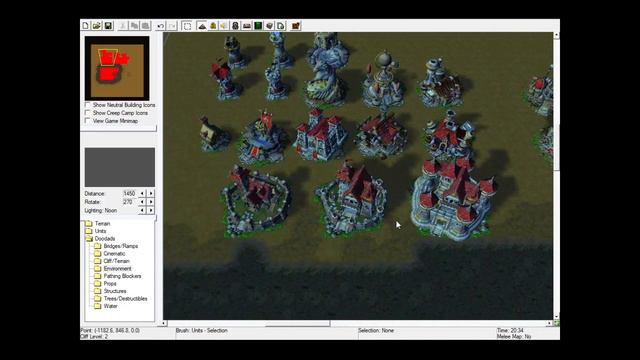
Task: Open the Import manager page icon
Action: pyautogui.click(x=281, y=26)
